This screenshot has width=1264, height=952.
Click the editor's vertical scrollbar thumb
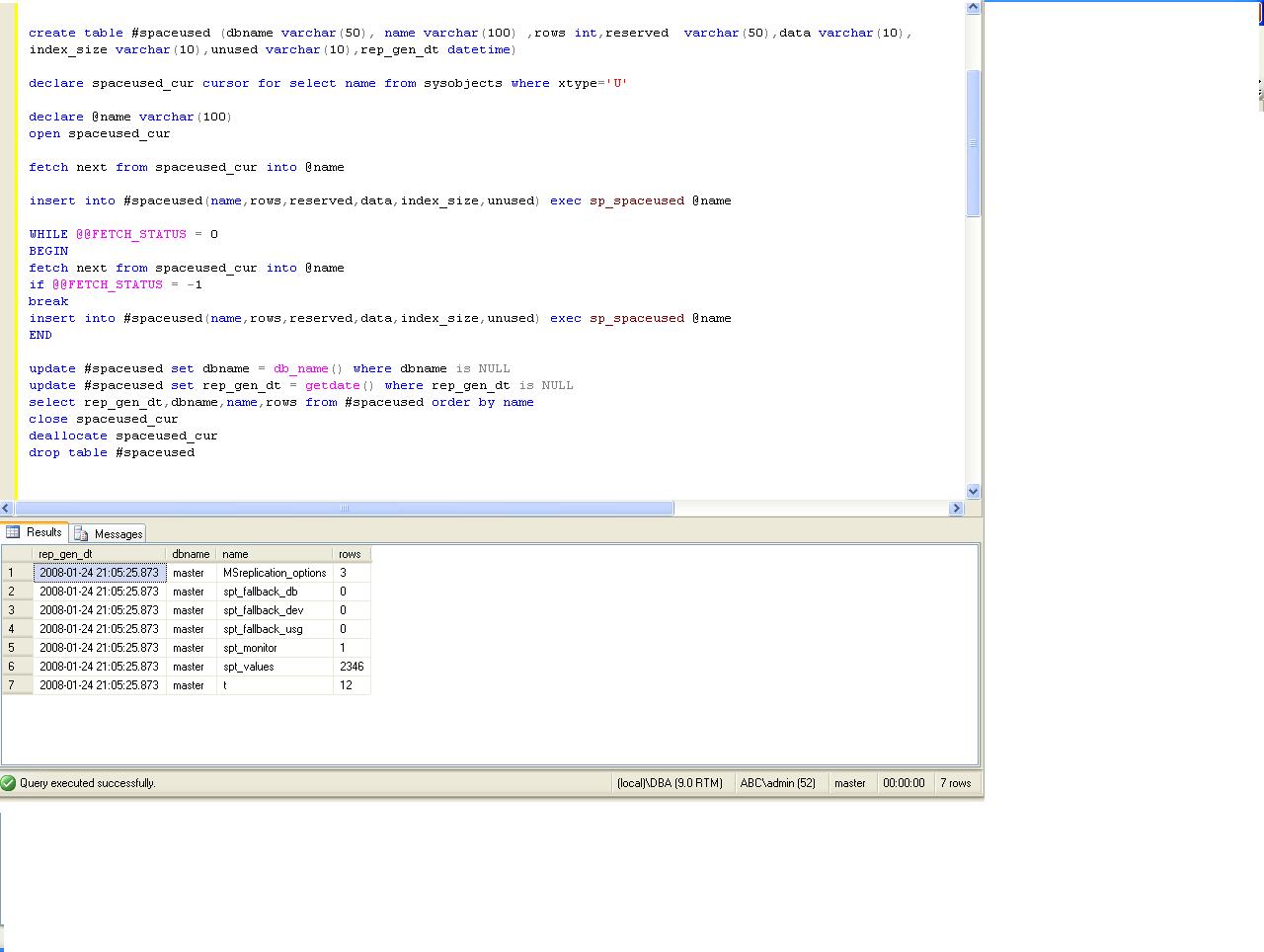point(973,143)
